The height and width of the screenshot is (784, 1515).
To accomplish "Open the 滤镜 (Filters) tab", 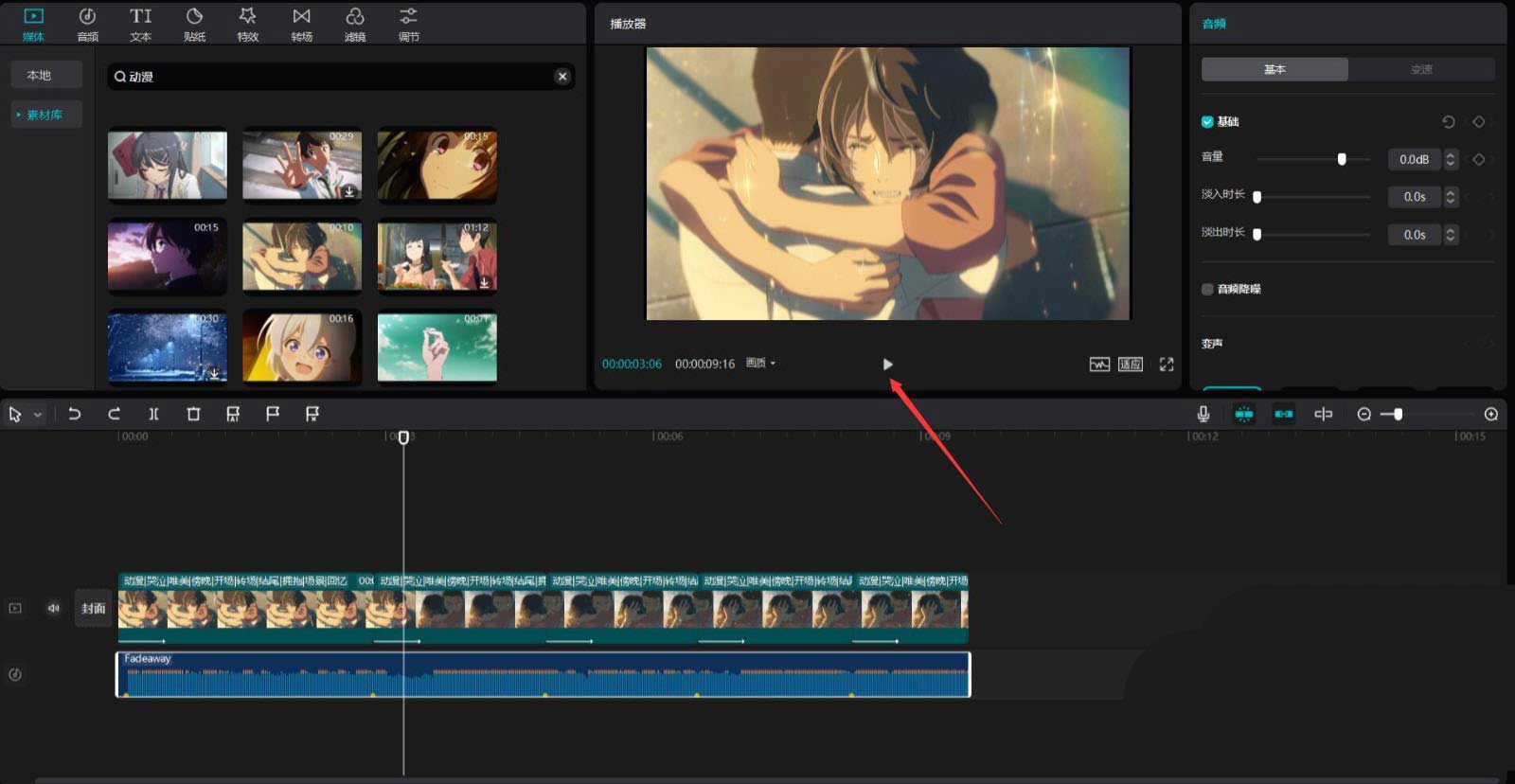I will [x=355, y=24].
